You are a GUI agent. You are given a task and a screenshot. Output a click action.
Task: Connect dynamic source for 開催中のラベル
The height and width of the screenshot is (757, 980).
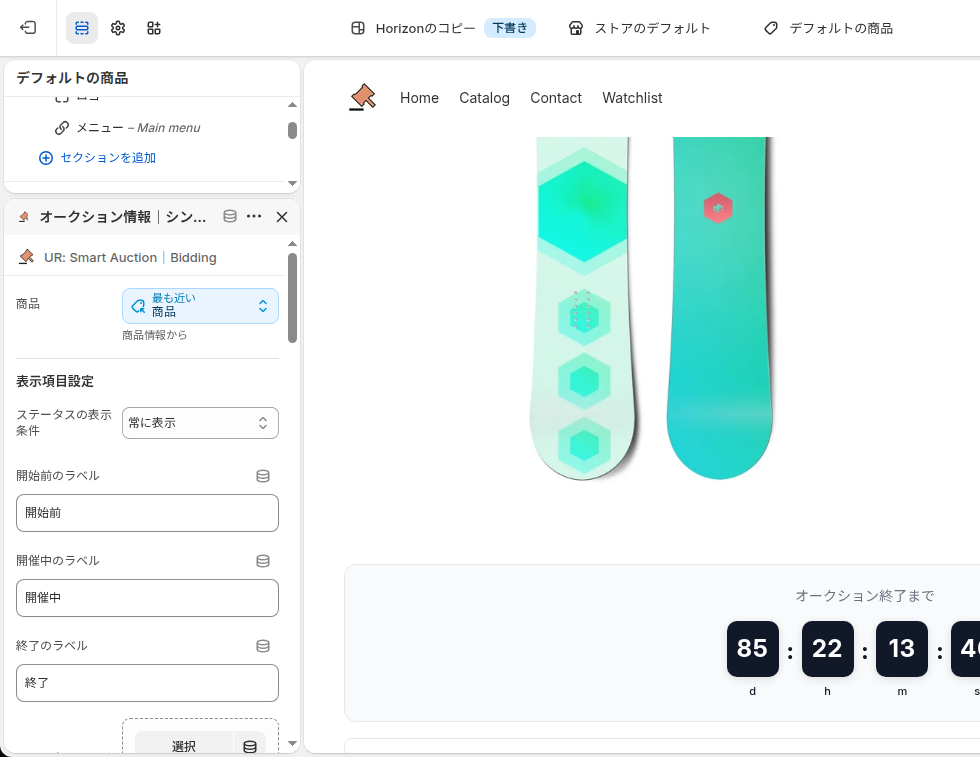263,561
